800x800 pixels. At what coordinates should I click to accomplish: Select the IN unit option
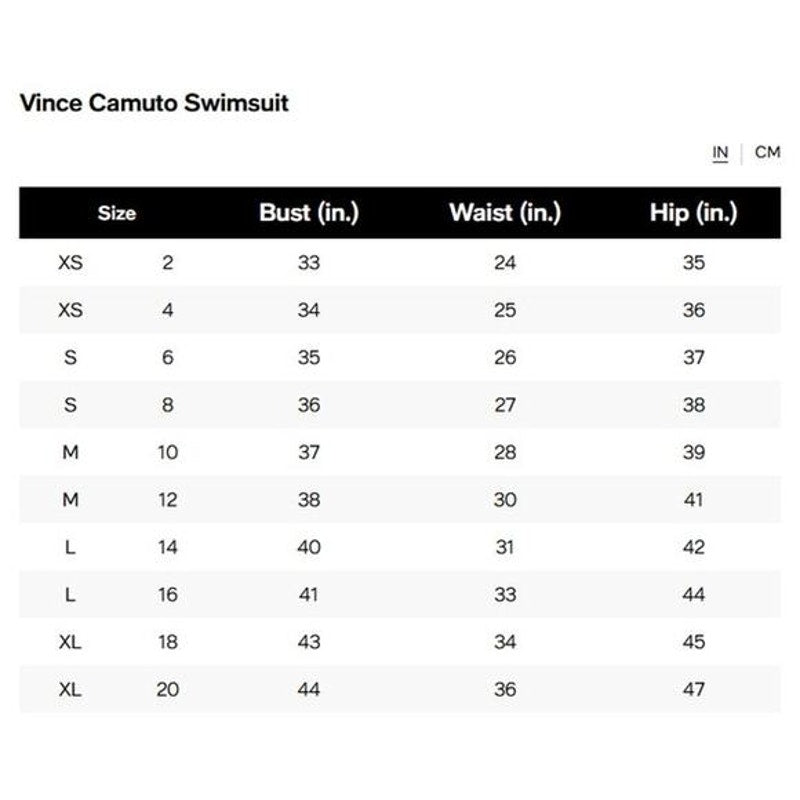720,153
